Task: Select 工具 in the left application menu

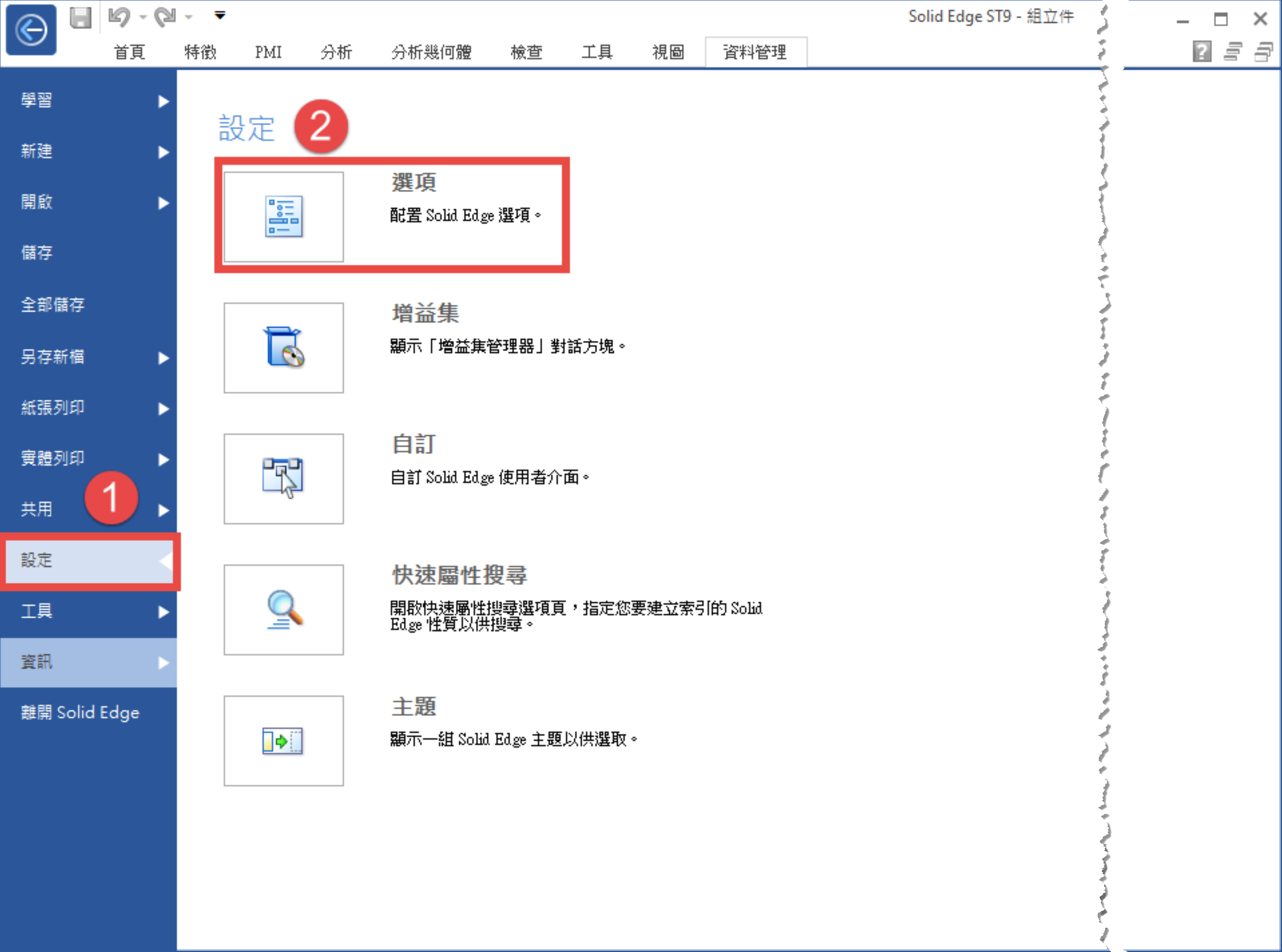Action: point(89,611)
